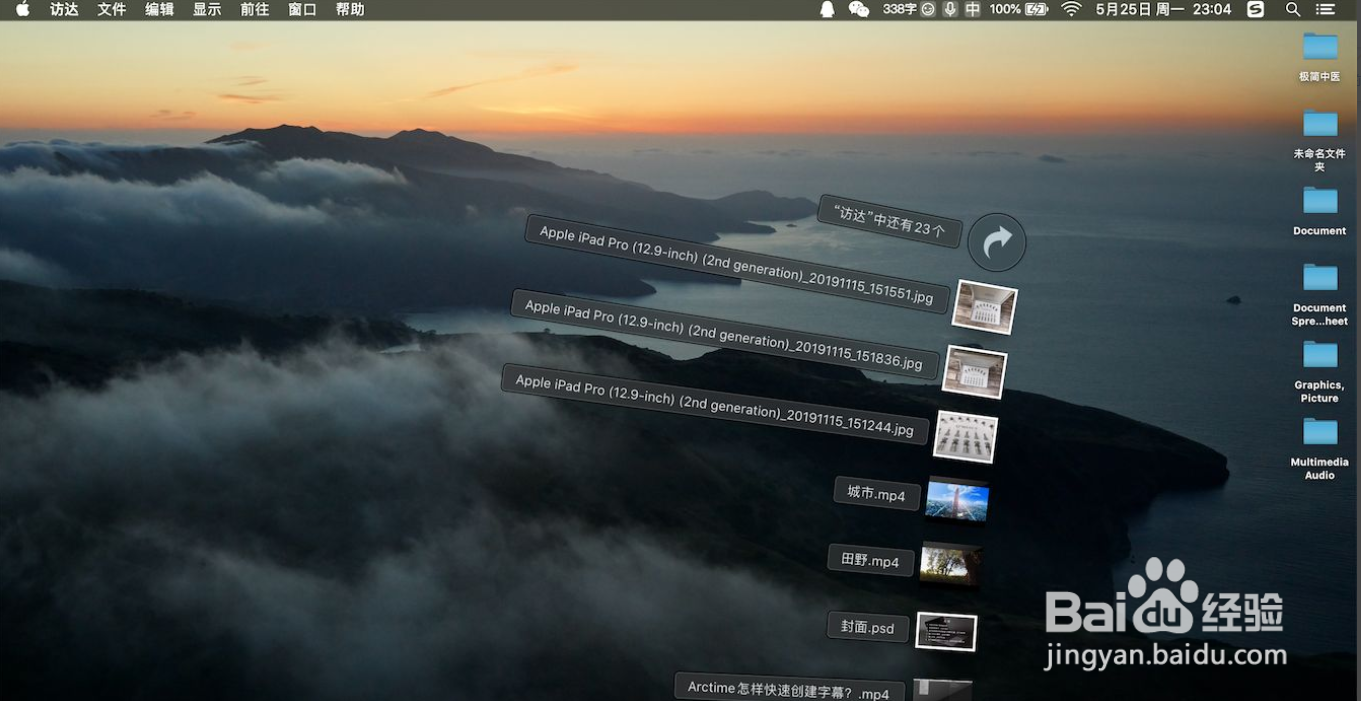Open the 编辑 menu

click(159, 9)
